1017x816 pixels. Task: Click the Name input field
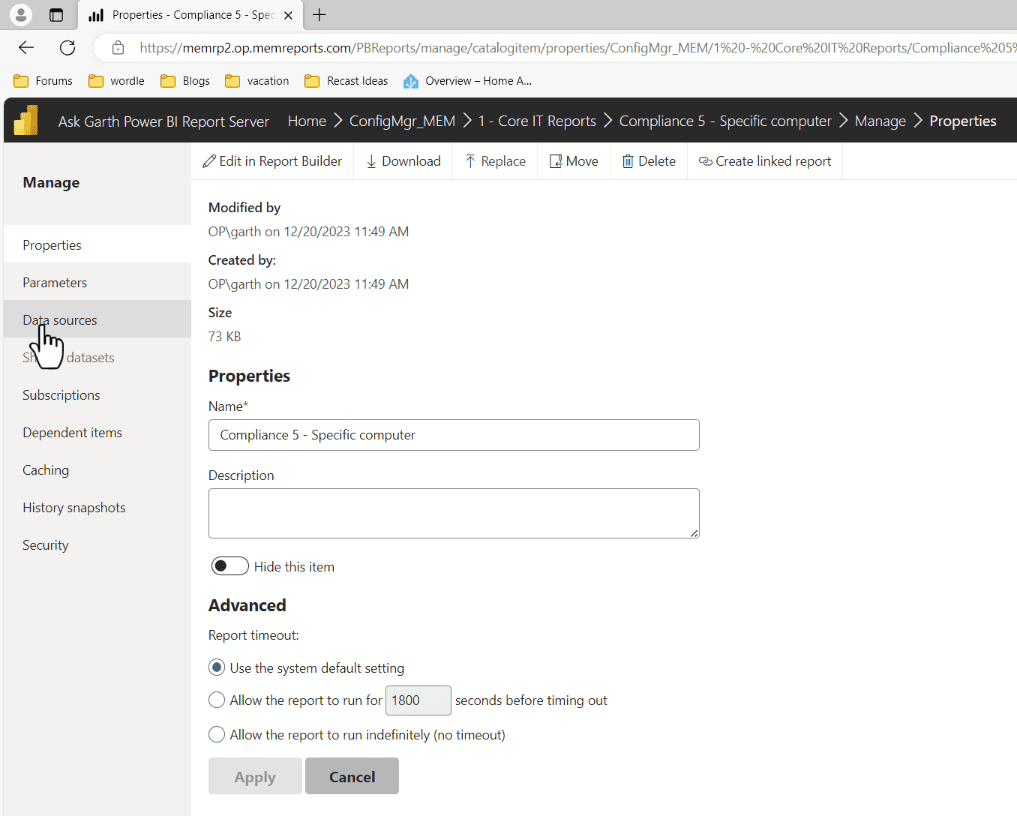[x=453, y=435]
